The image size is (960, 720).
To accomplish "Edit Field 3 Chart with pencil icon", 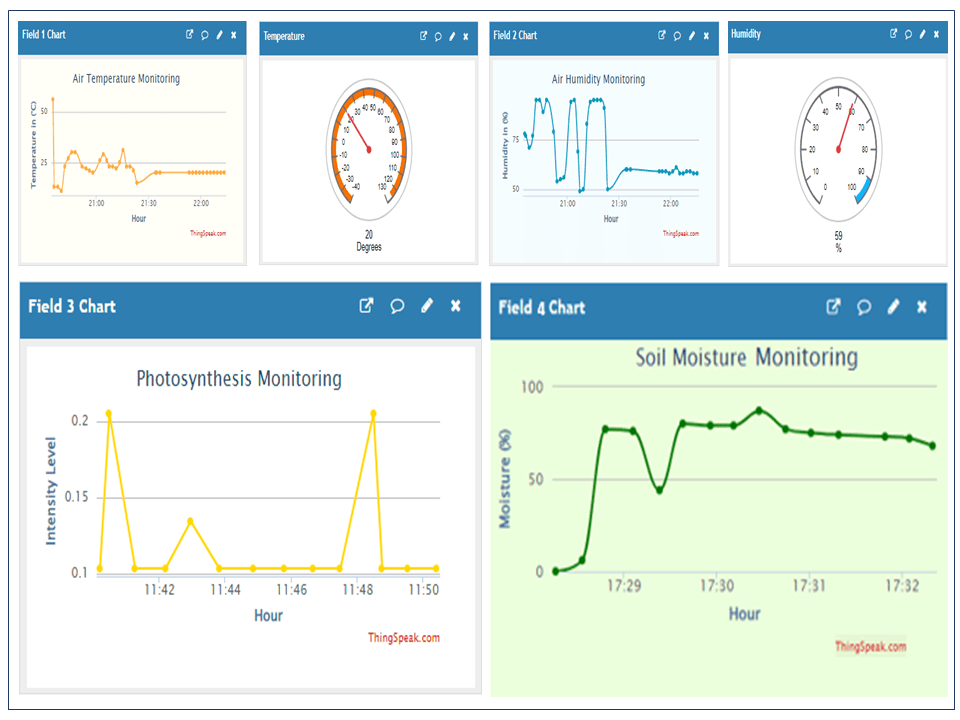I will [x=427, y=306].
